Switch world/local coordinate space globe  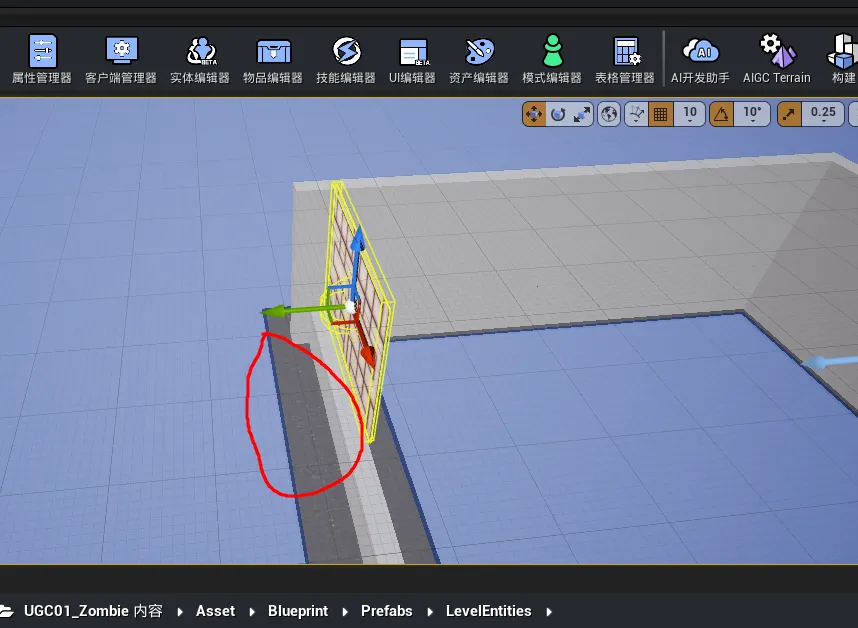[x=609, y=114]
